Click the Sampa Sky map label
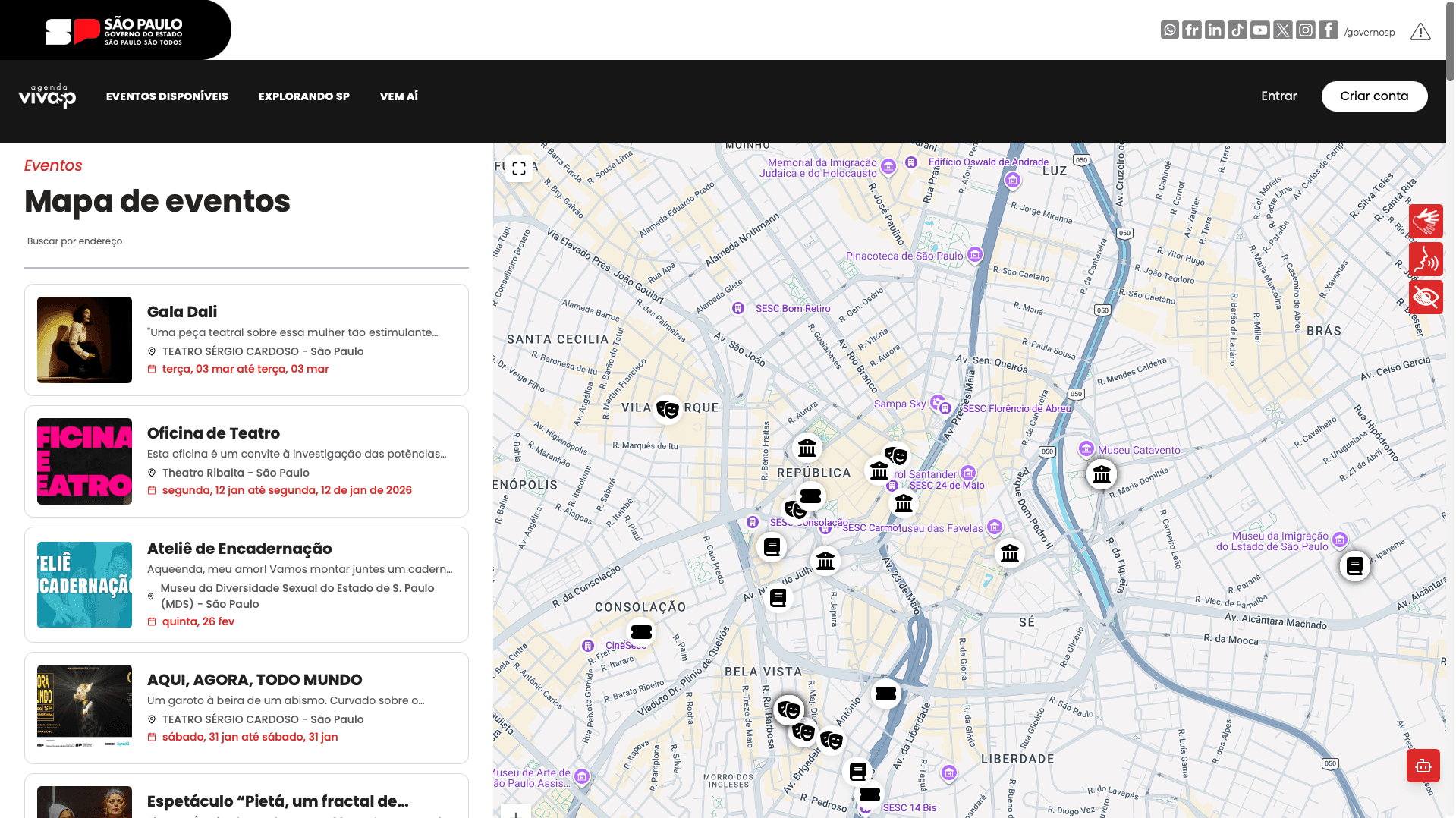 (x=900, y=404)
